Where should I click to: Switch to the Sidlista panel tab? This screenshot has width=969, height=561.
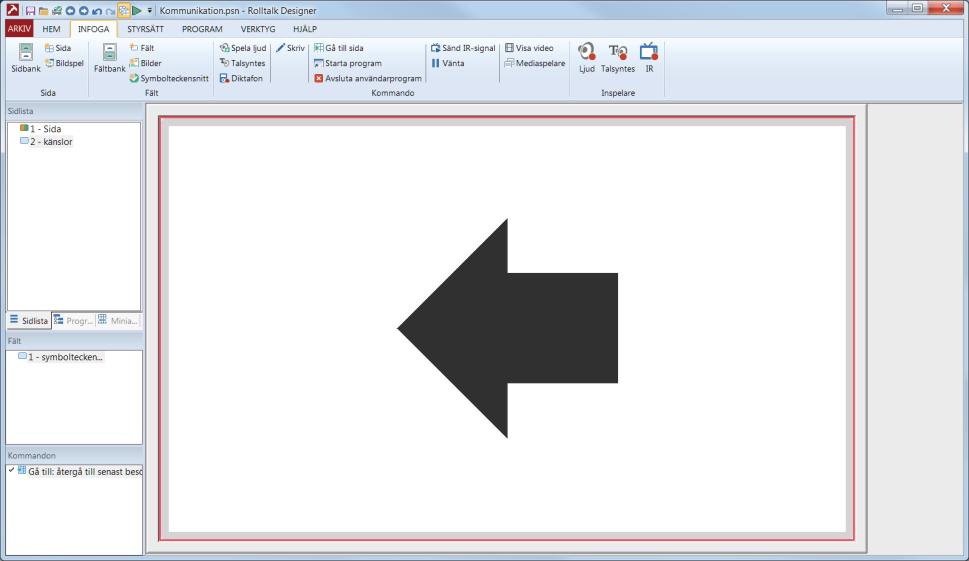(29, 320)
